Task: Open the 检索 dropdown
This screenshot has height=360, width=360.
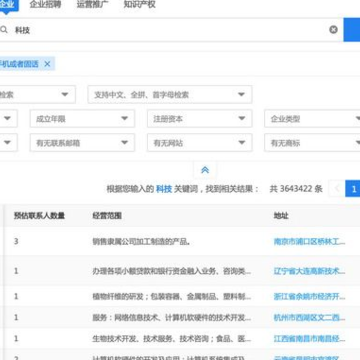Action: [38, 95]
